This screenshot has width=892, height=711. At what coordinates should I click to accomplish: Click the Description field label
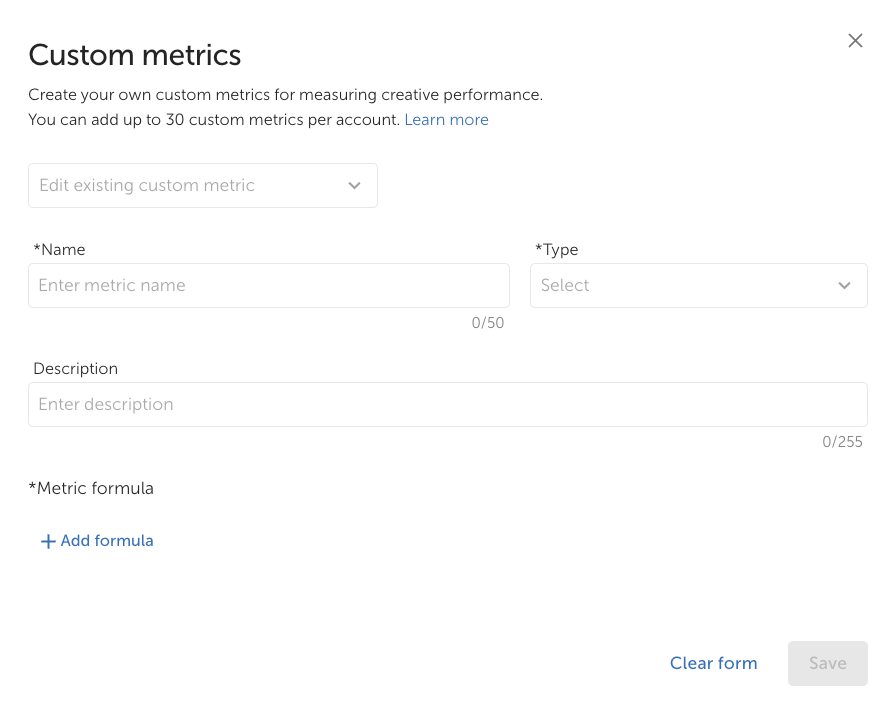pos(76,369)
